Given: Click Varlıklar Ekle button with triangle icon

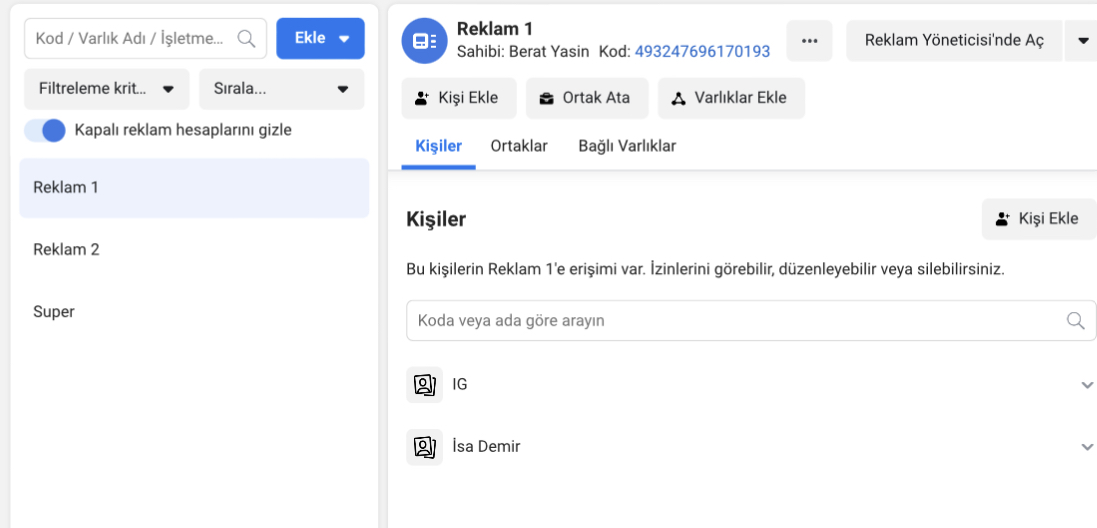Looking at the screenshot, I should (x=731, y=98).
